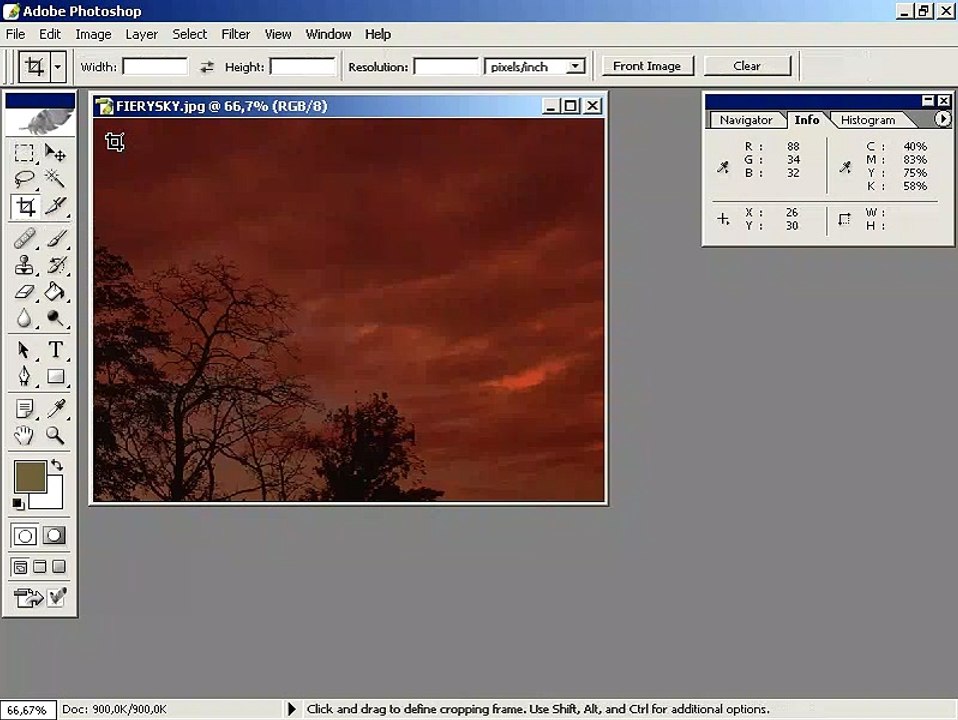
Task: Click the Front Image button
Action: click(x=647, y=66)
